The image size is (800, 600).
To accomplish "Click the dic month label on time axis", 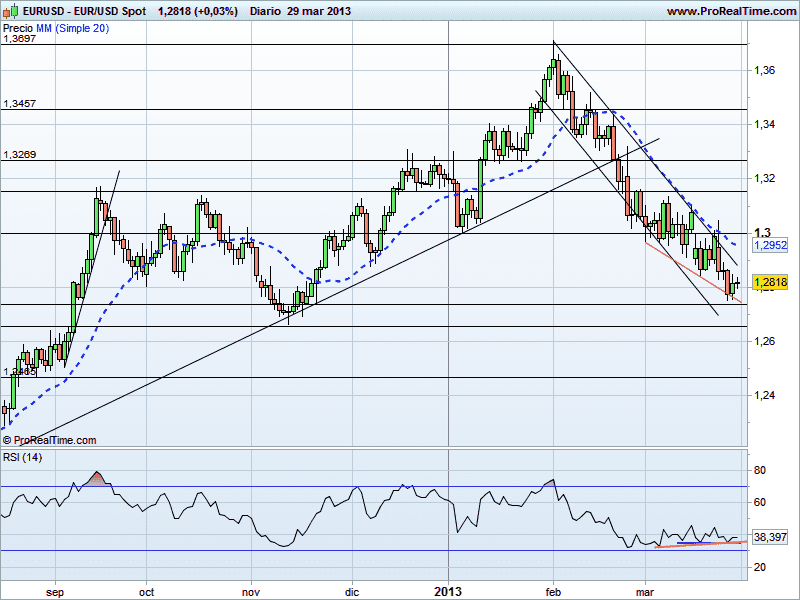I will pos(352,592).
